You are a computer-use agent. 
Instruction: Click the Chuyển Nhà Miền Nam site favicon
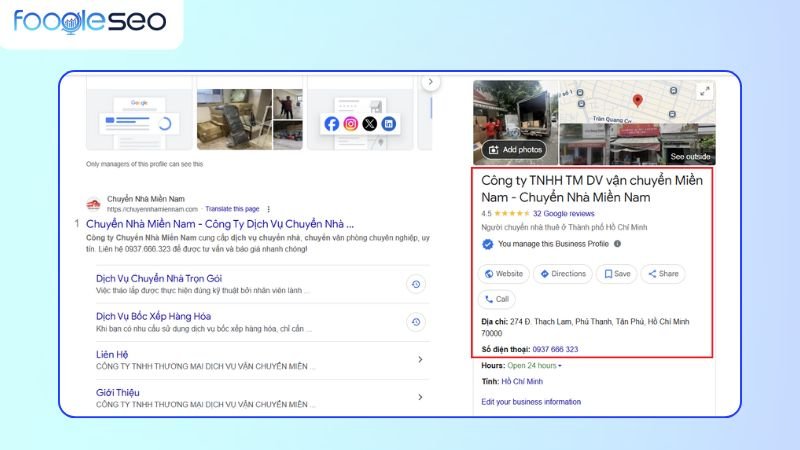coord(93,204)
